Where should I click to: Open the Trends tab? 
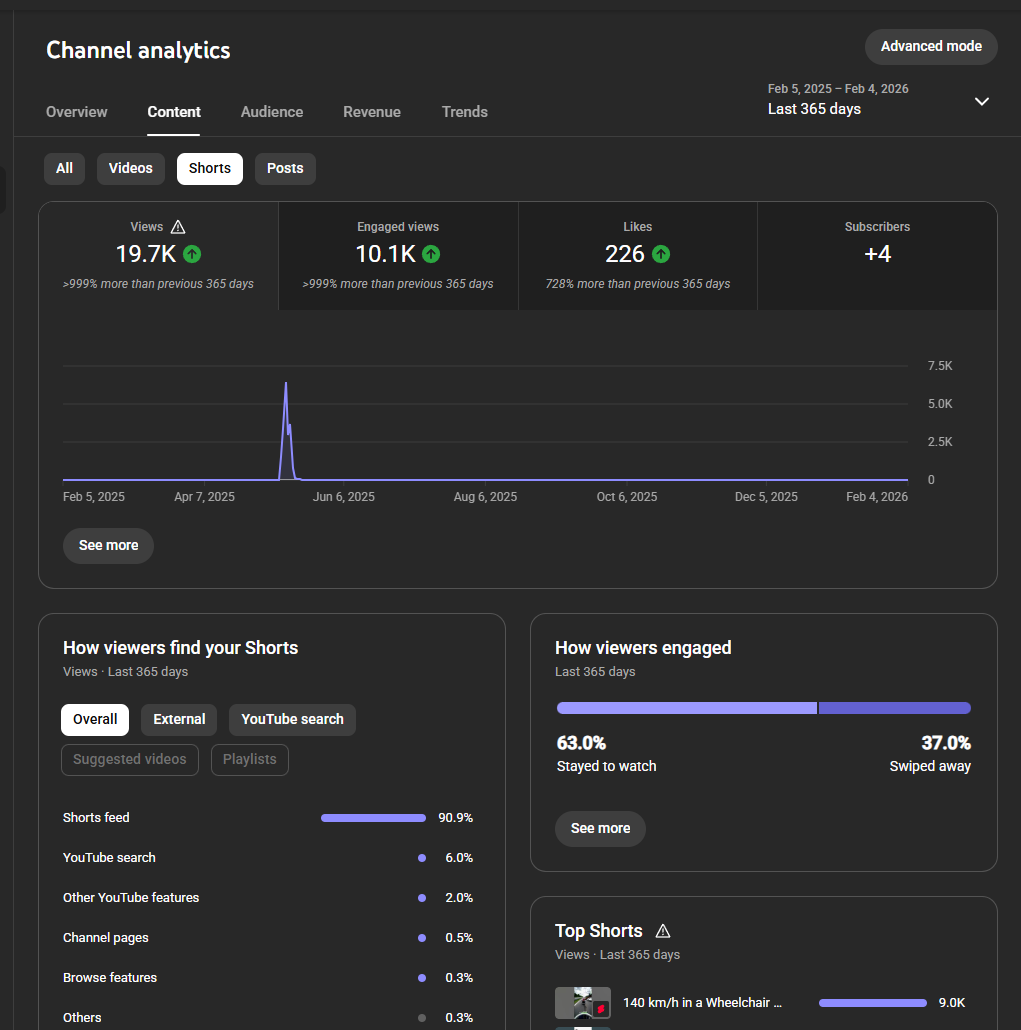(465, 112)
